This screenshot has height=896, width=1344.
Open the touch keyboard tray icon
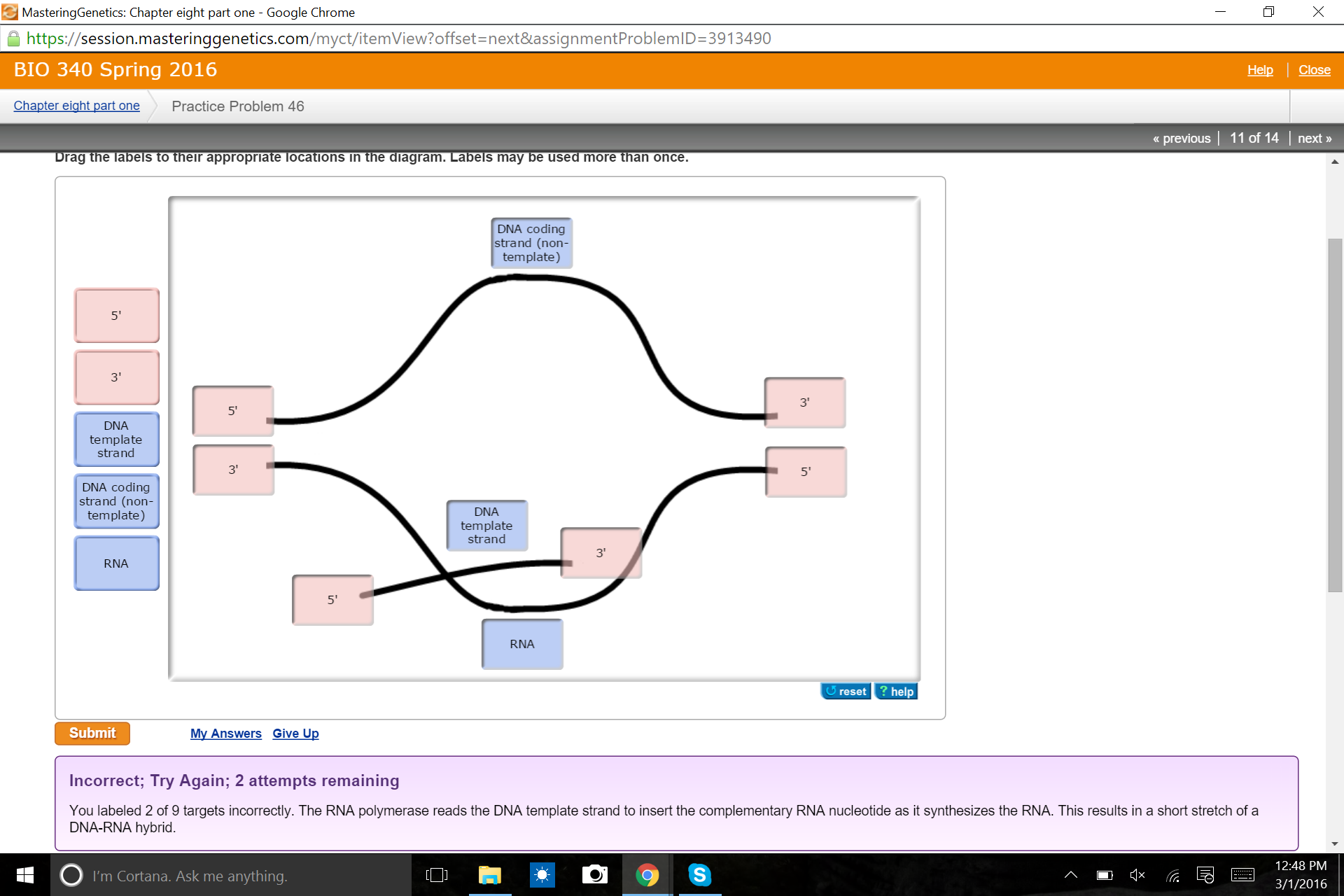click(x=1242, y=875)
